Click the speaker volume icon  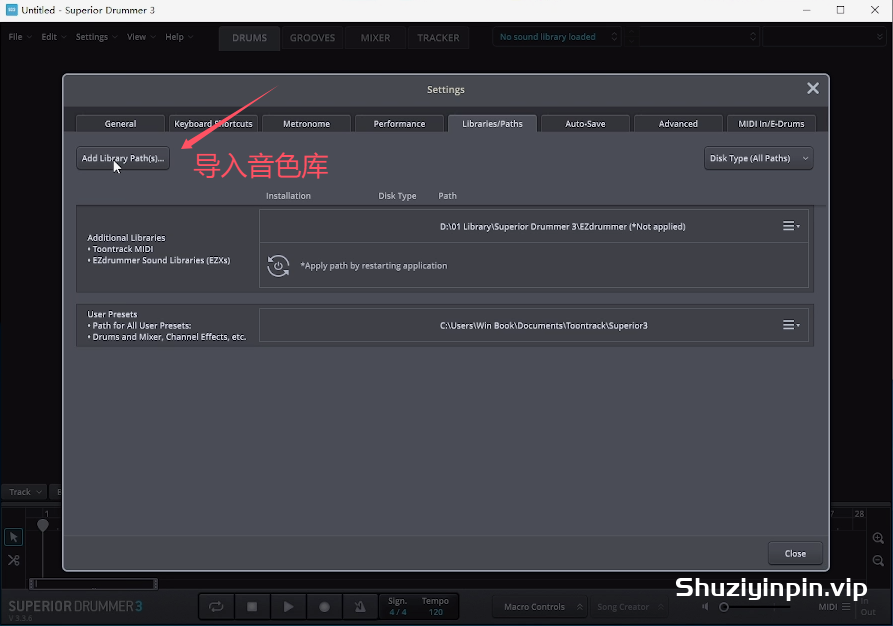point(706,607)
